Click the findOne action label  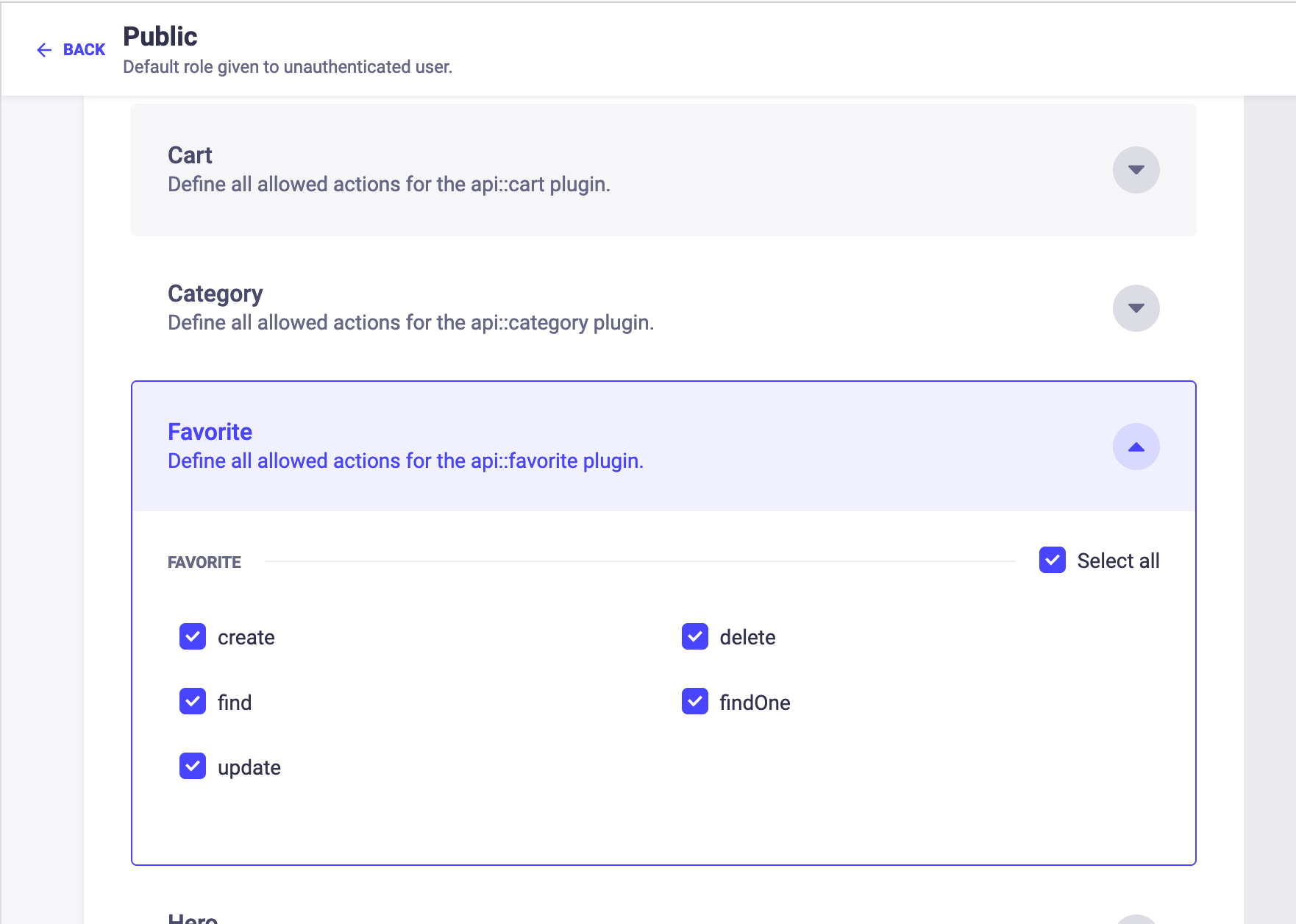tap(755, 703)
